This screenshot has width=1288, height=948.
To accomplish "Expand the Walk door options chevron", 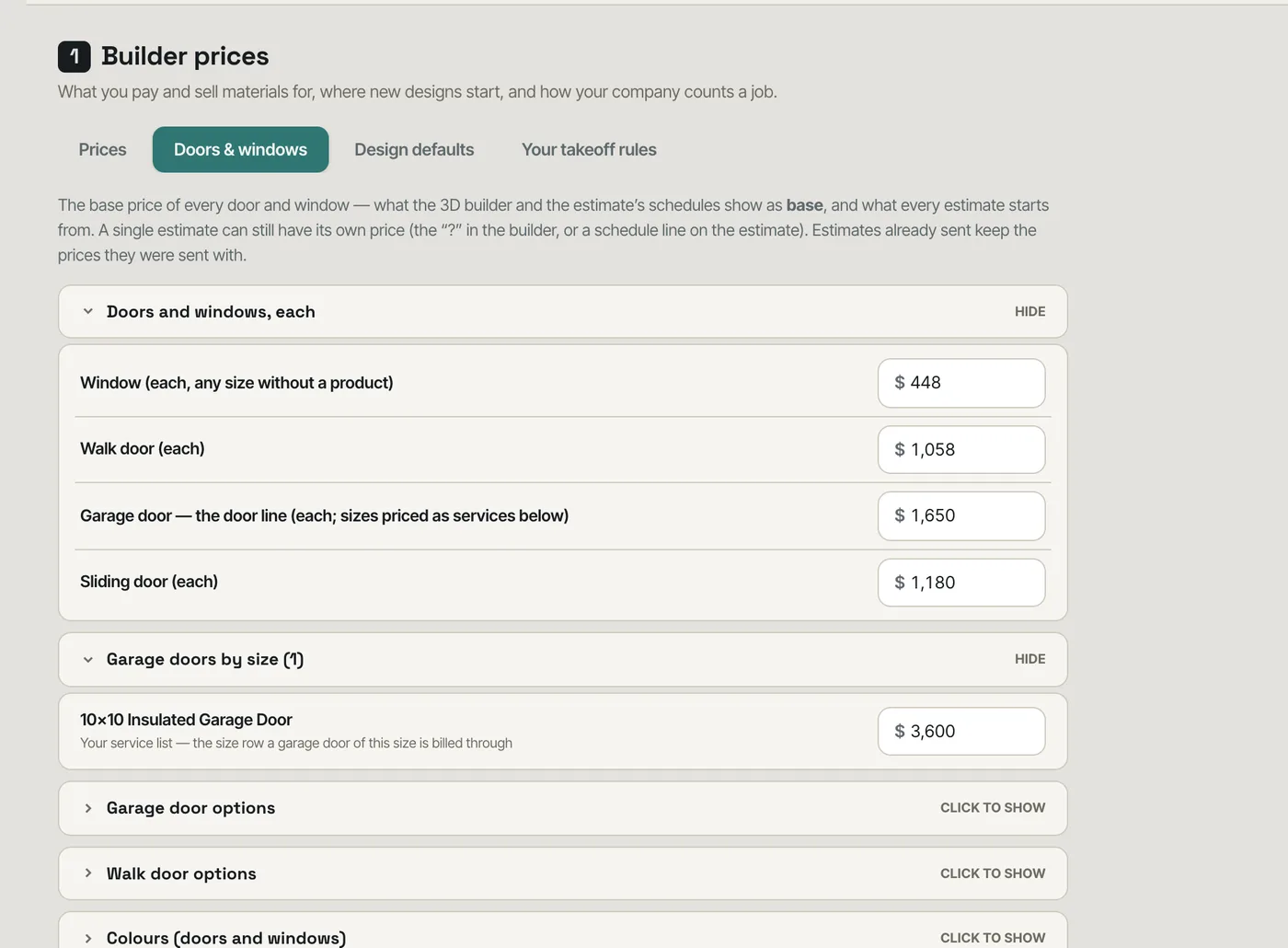I will point(87,873).
